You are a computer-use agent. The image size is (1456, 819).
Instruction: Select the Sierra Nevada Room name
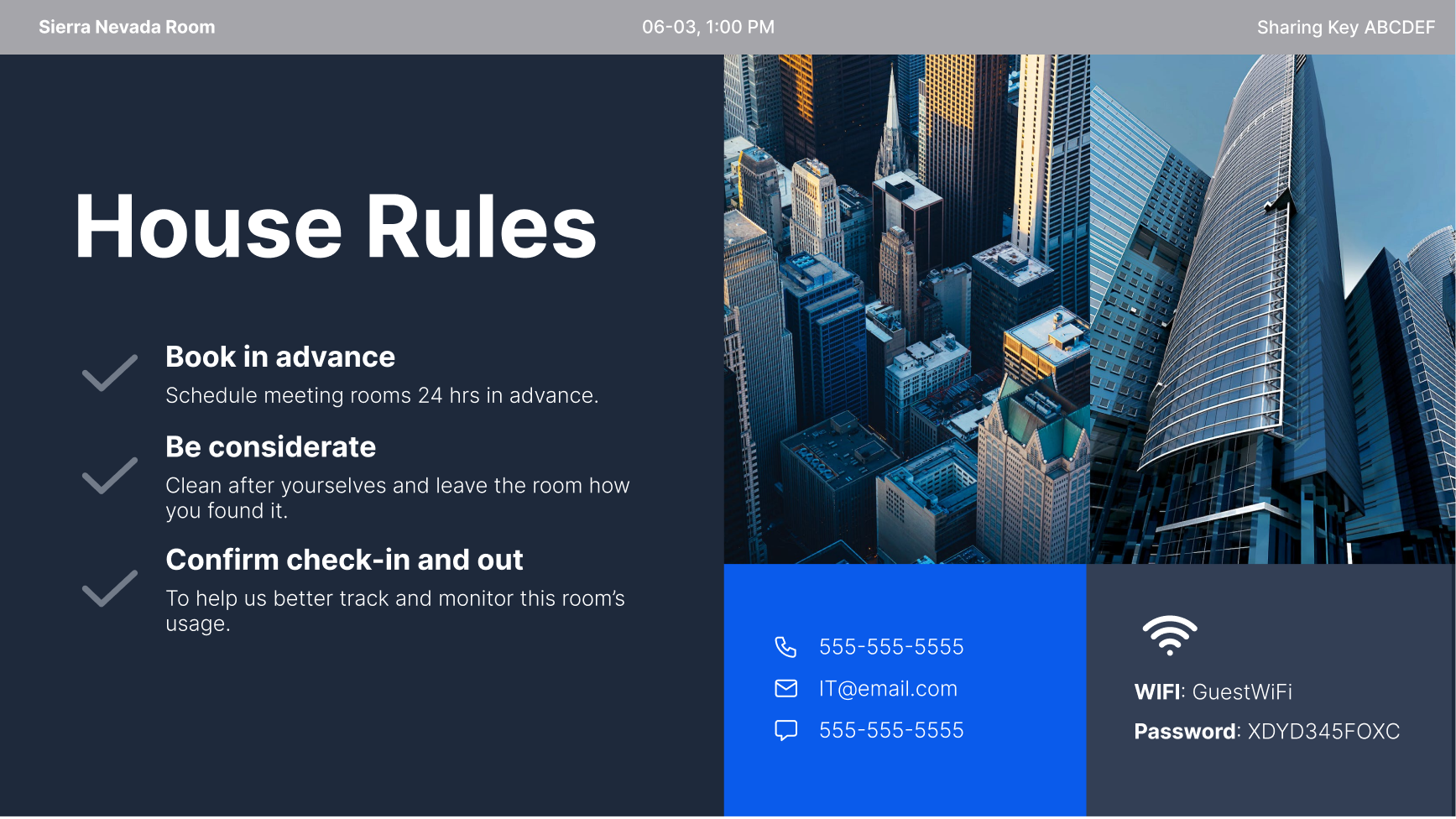click(x=127, y=27)
